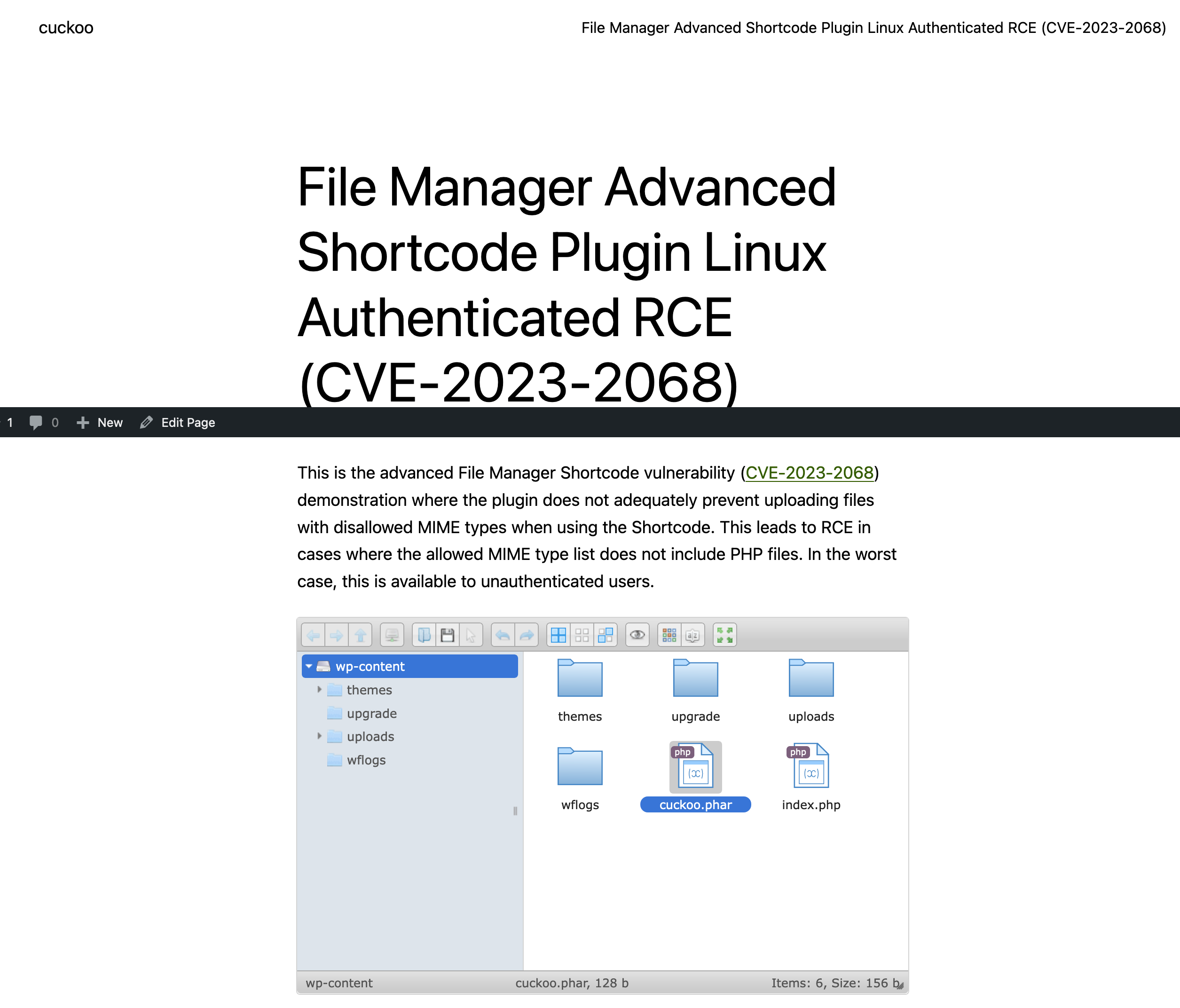Click the Undo arrow icon
Viewport: 1180px width, 1008px height.
point(503,635)
